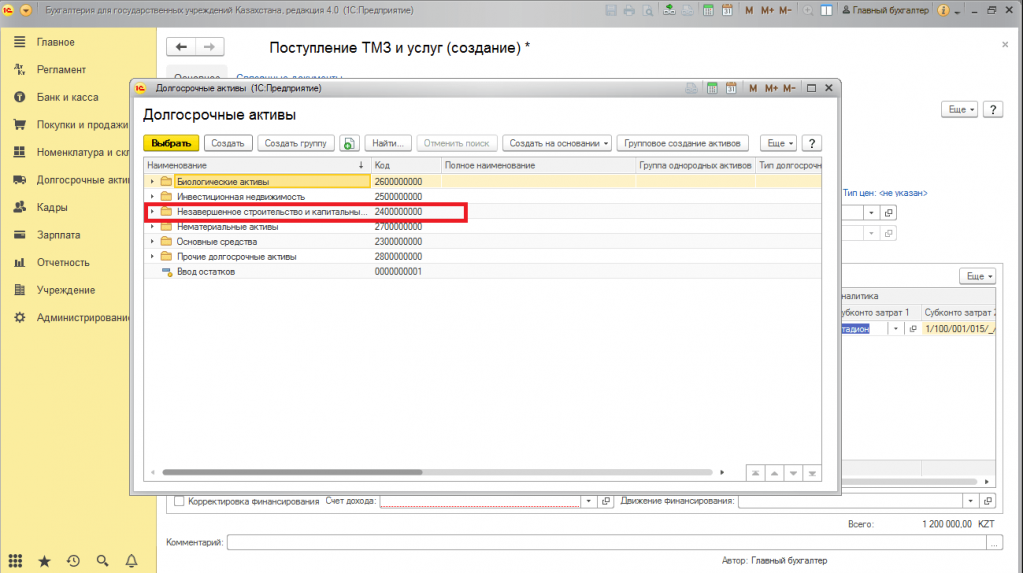
Task: Open the notifications bell icon
Action: click(x=131, y=561)
